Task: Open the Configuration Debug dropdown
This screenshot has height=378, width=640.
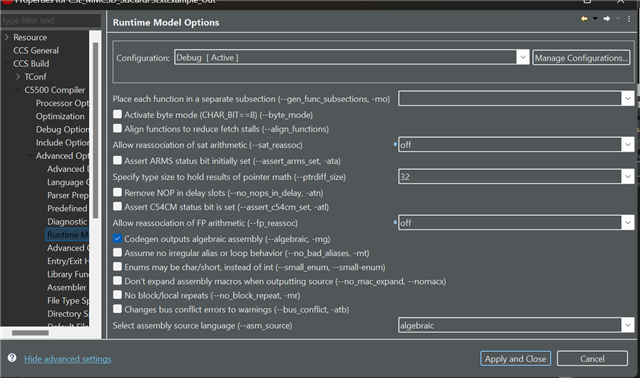Action: pos(352,58)
